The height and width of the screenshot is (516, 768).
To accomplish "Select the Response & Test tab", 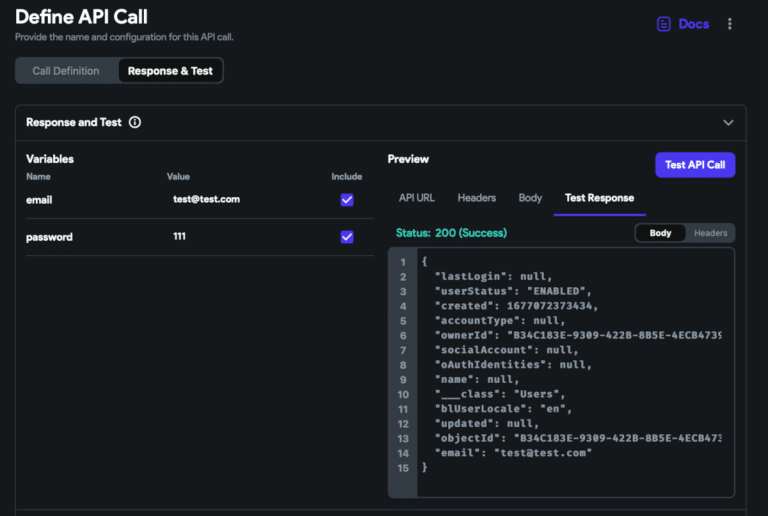I will (170, 71).
